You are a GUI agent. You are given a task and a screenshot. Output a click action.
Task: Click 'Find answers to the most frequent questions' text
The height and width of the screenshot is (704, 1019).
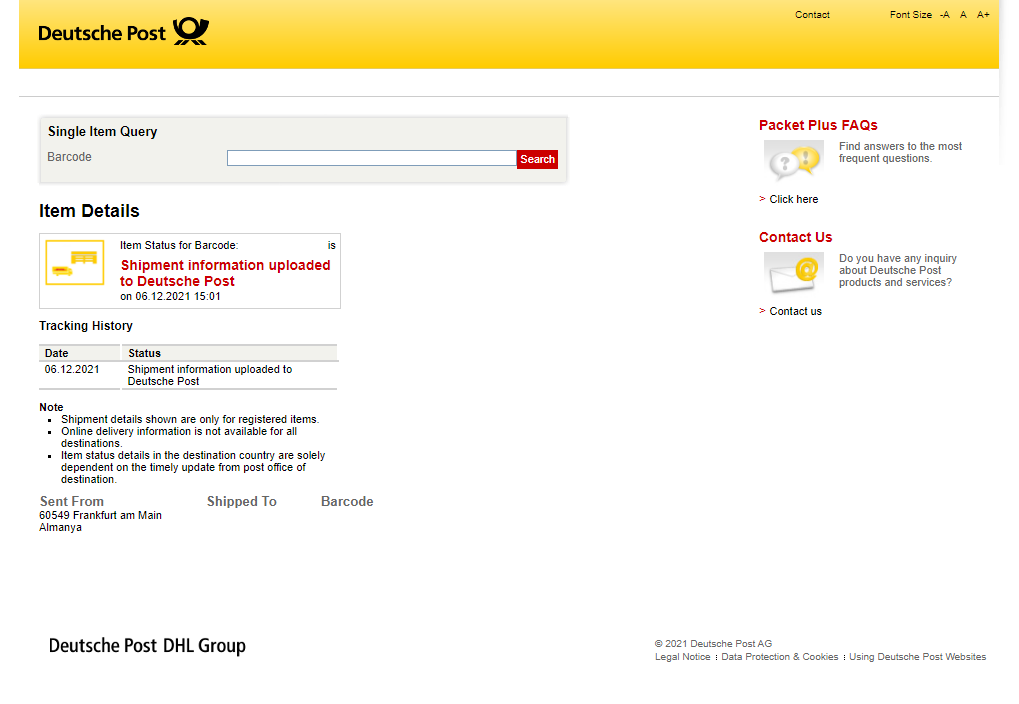pyautogui.click(x=900, y=153)
